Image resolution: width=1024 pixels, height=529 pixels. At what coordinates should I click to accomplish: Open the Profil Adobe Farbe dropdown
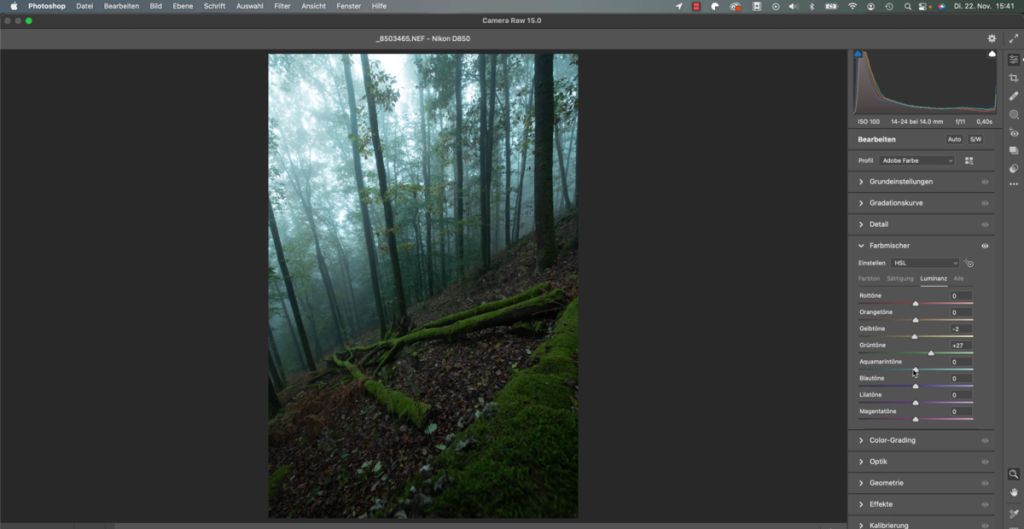[917, 161]
